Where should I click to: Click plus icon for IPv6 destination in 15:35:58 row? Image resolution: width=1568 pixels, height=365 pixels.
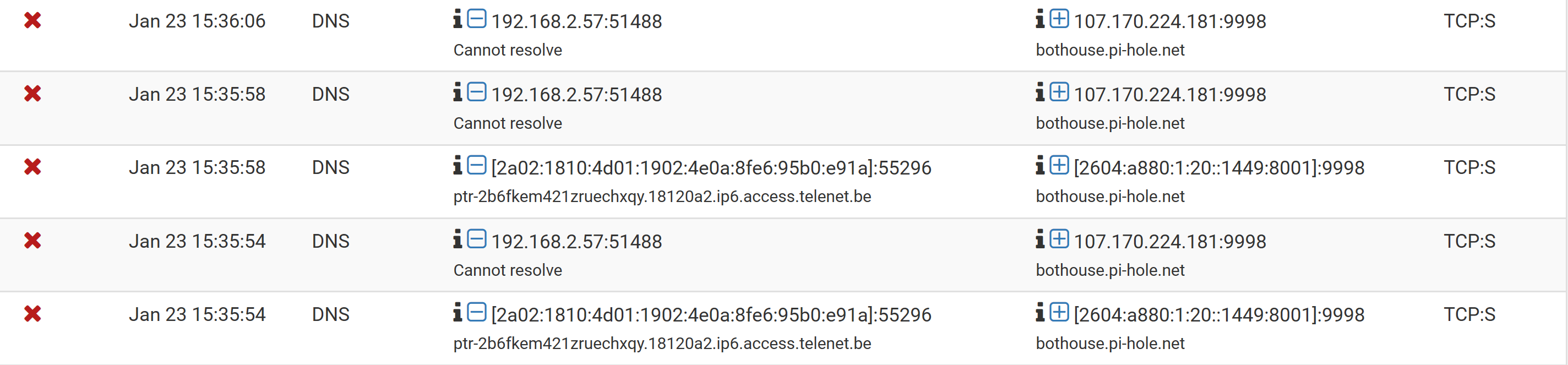(1059, 166)
